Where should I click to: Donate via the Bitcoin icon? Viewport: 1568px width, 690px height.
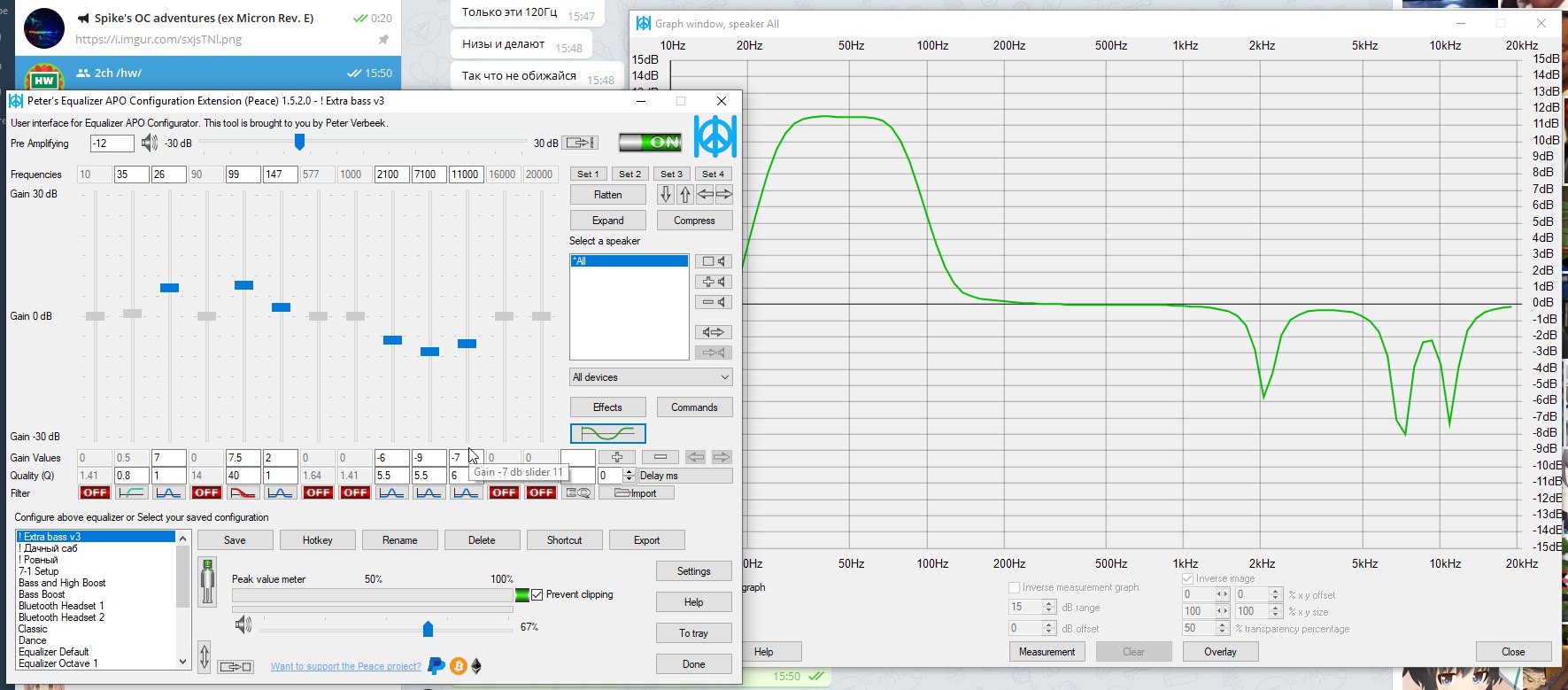(458, 665)
